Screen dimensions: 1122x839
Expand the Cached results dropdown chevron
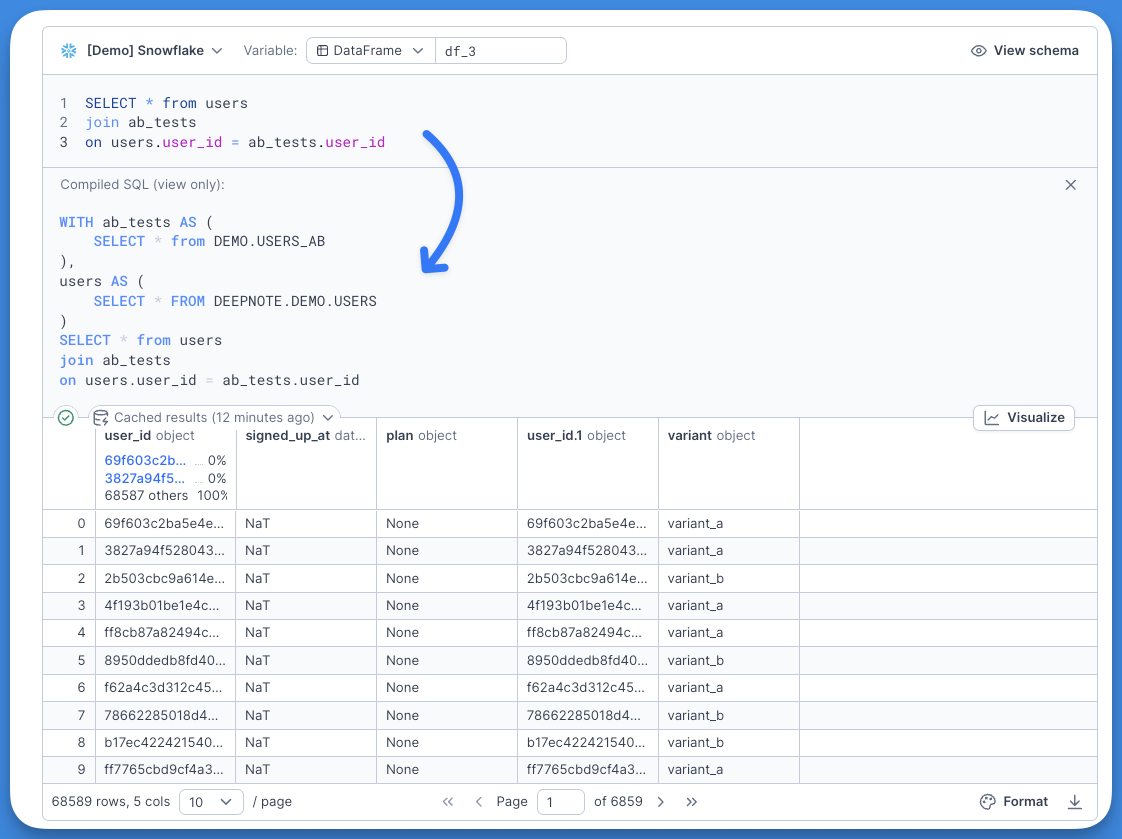[328, 417]
